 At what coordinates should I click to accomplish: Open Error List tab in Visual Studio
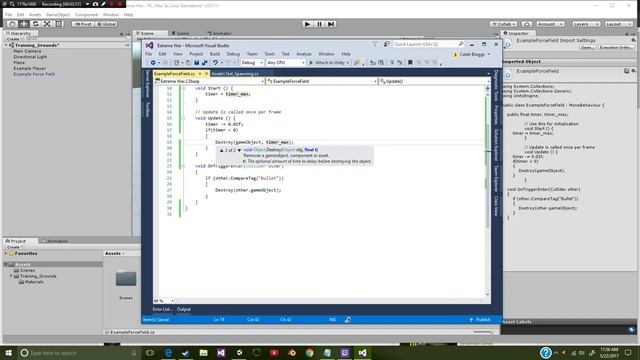[x=162, y=309]
